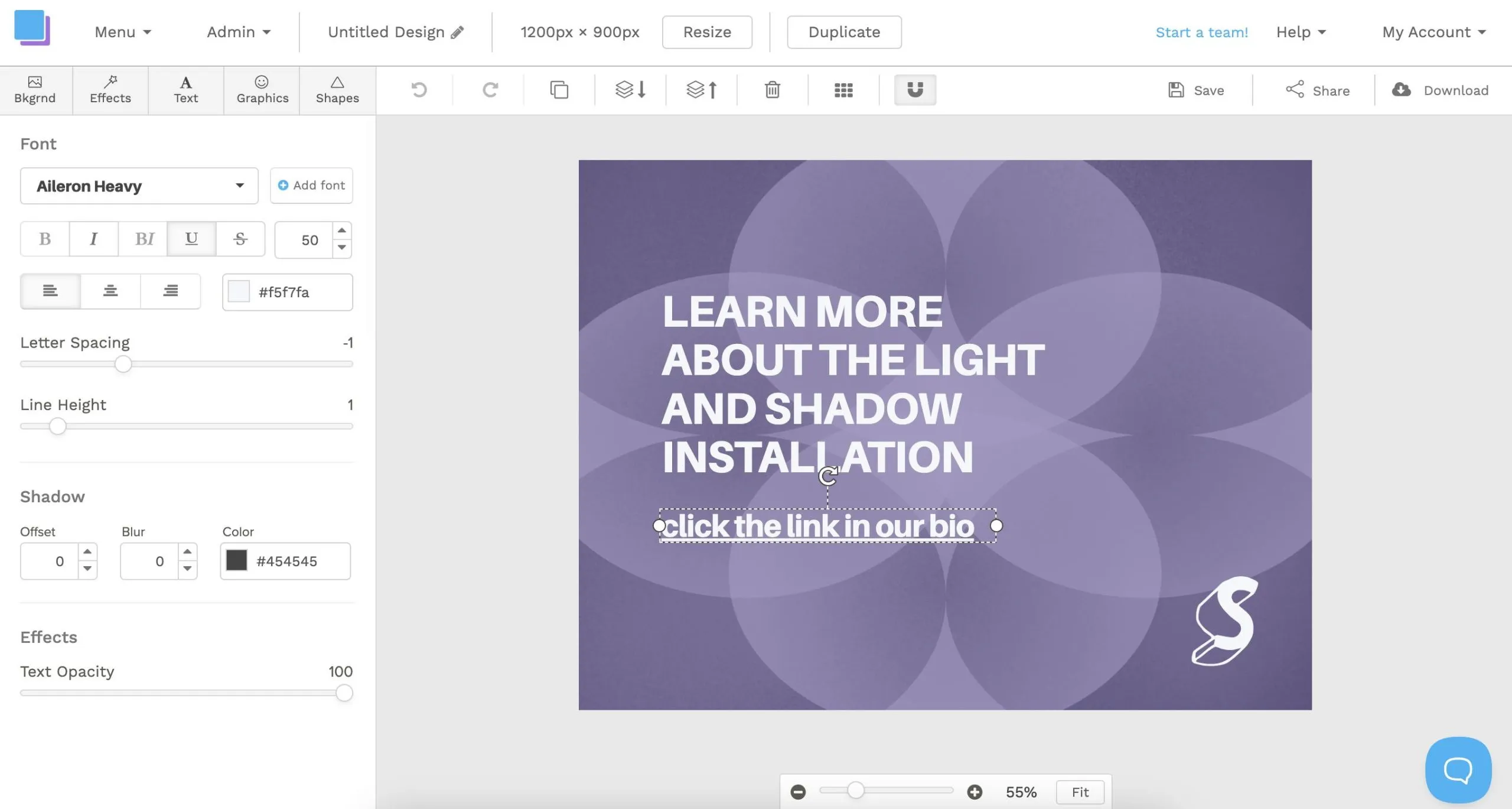1512x809 pixels.
Task: Decrease shadow Offset value
Action: coord(87,569)
